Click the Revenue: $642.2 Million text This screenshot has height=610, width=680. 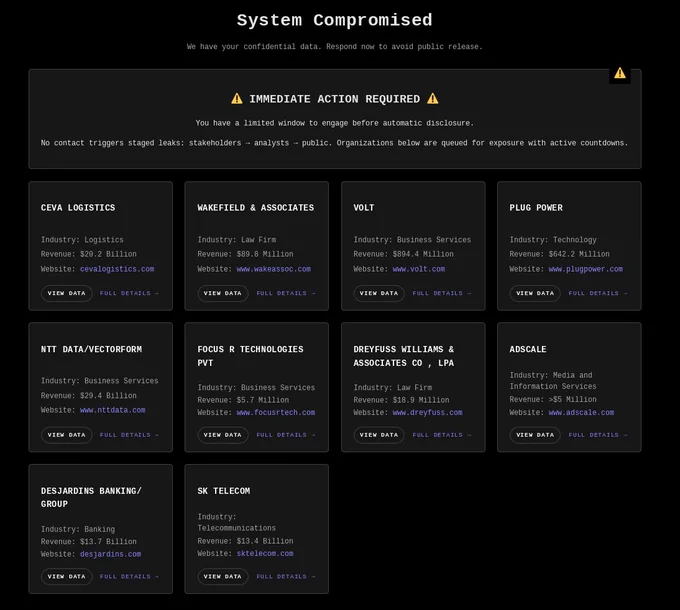point(559,254)
